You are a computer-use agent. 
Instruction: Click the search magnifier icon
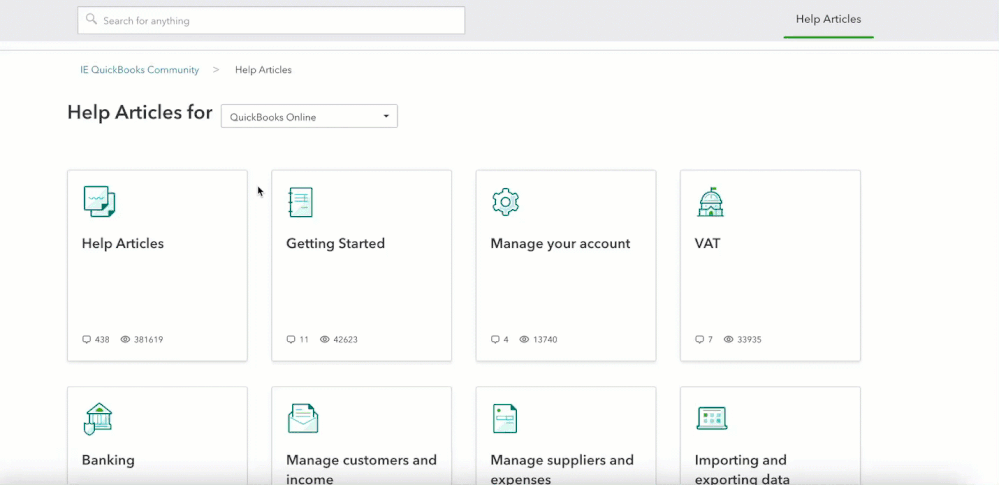(x=92, y=20)
